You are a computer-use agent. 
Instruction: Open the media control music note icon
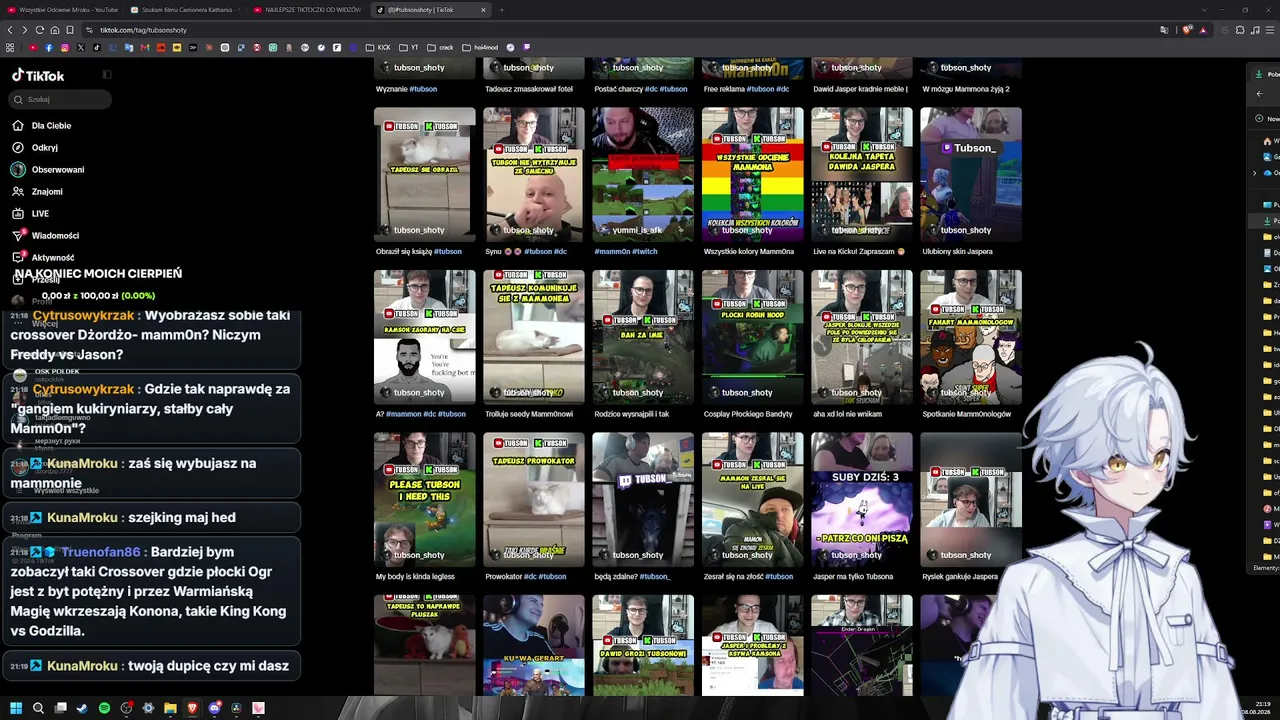pos(1254,30)
